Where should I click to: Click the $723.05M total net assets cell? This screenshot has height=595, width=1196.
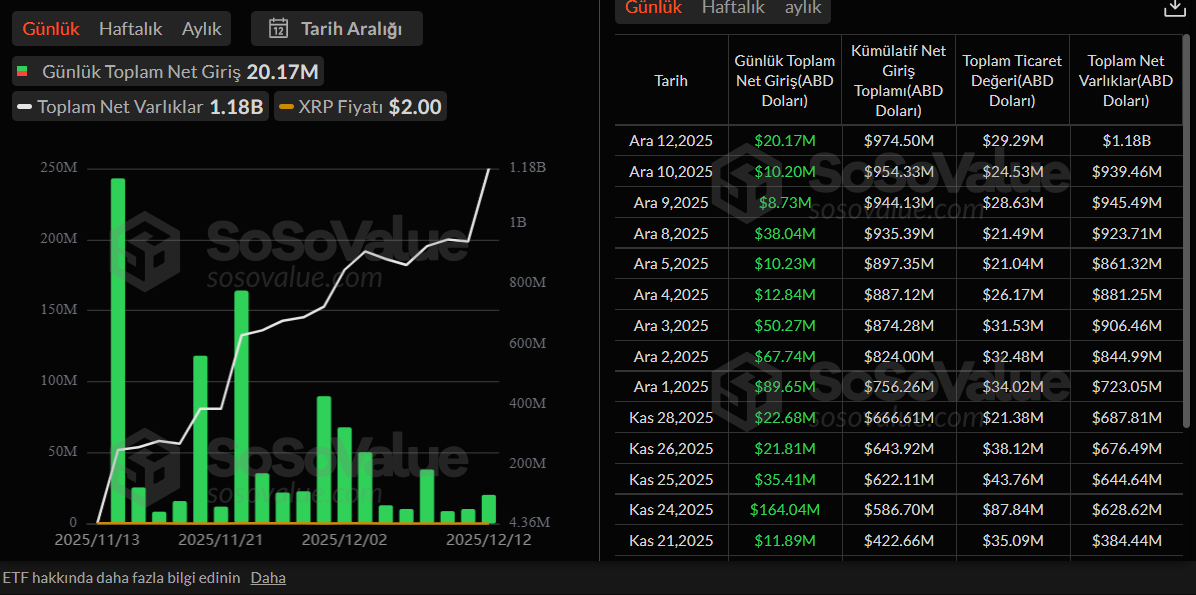[x=1125, y=387]
